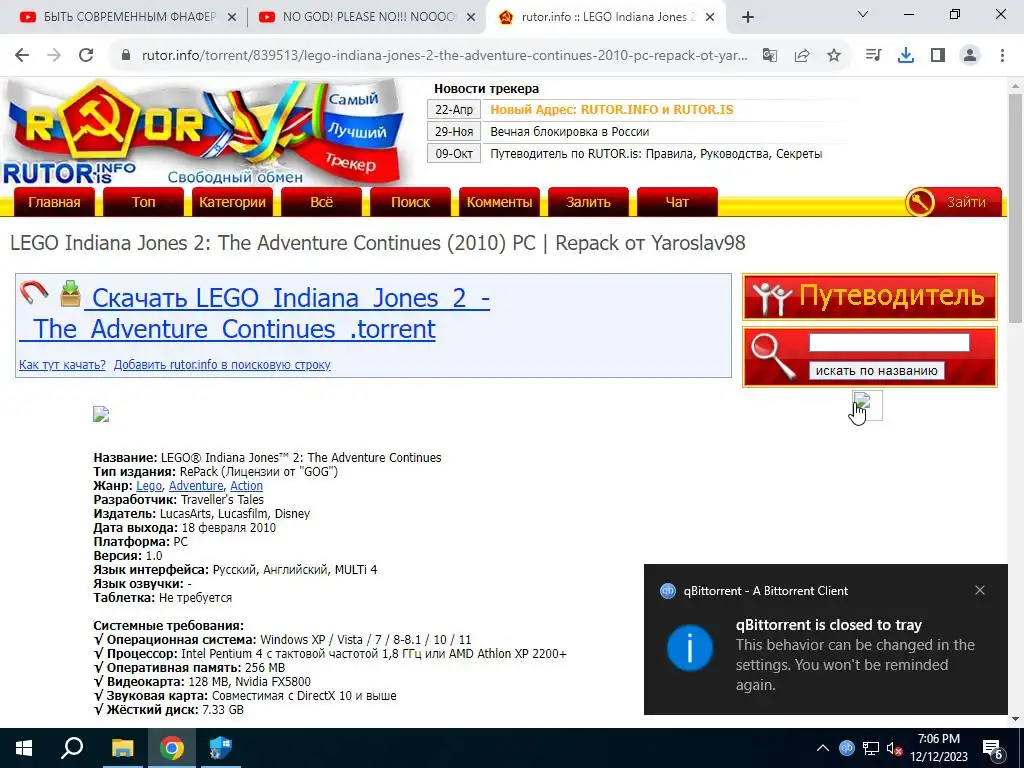Click the Путеводитель banner button
1024x768 pixels.
[870, 296]
